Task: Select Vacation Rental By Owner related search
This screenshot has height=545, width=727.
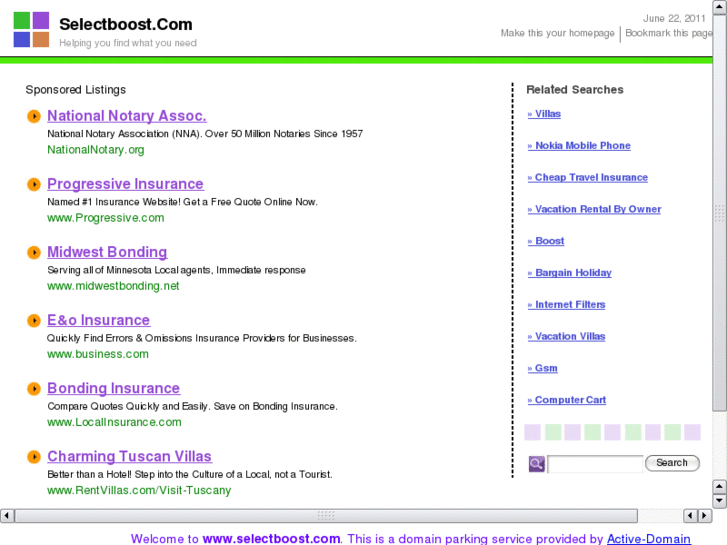Action: coord(594,209)
